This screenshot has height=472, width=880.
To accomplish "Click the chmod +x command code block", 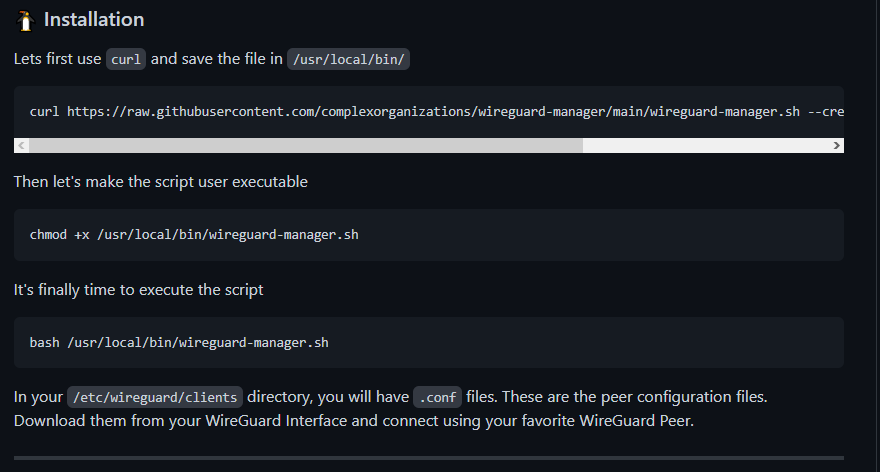I will point(429,235).
